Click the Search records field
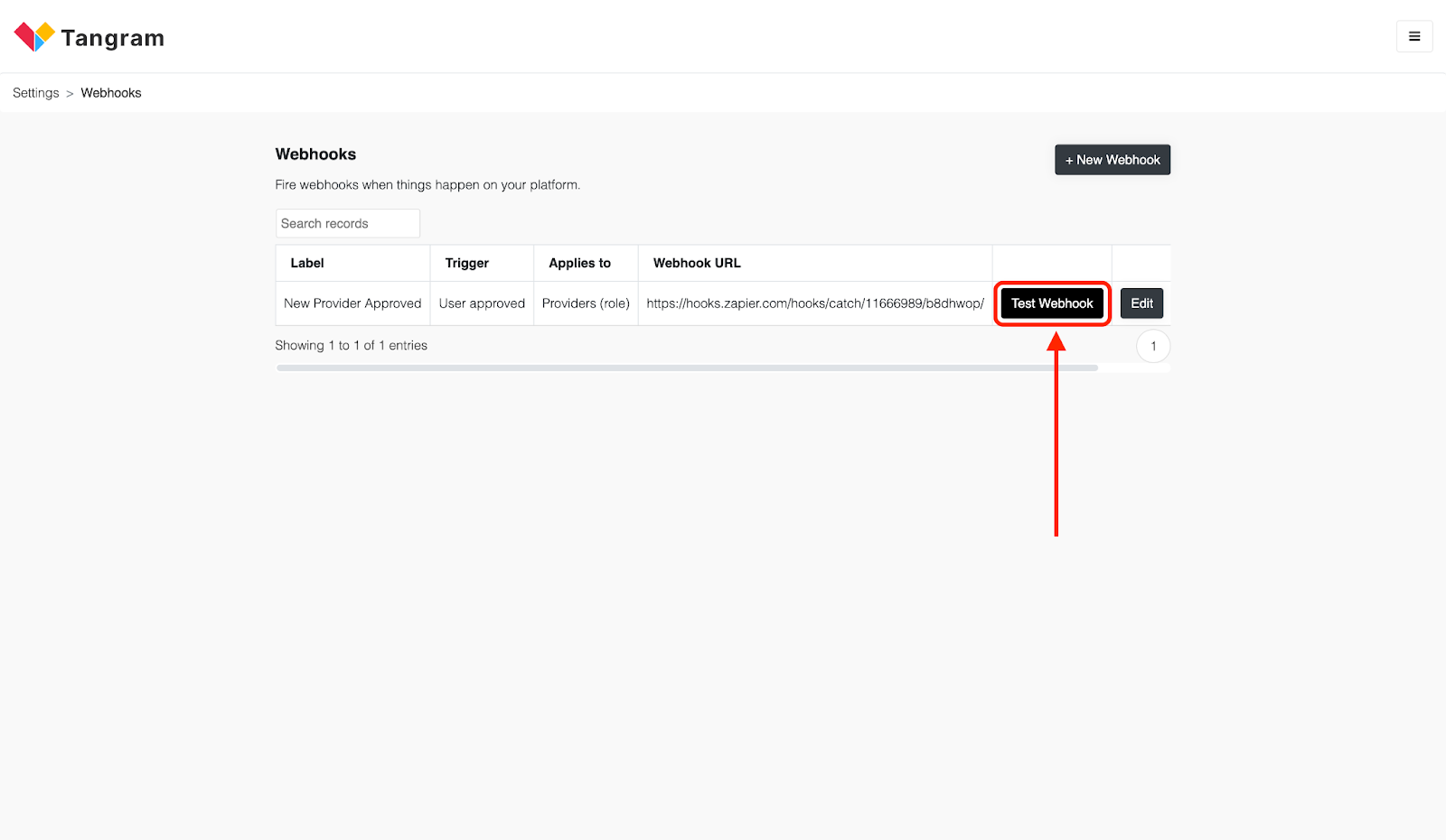The width and height of the screenshot is (1446, 840). tap(348, 223)
